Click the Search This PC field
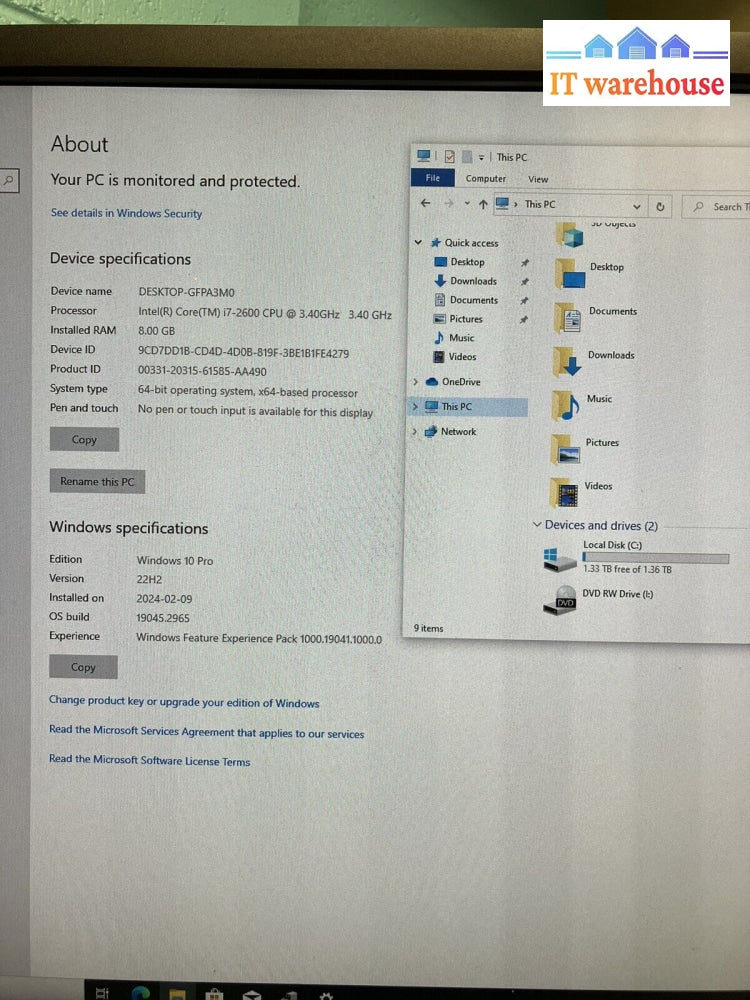Image resolution: width=750 pixels, height=1000 pixels. coord(716,207)
